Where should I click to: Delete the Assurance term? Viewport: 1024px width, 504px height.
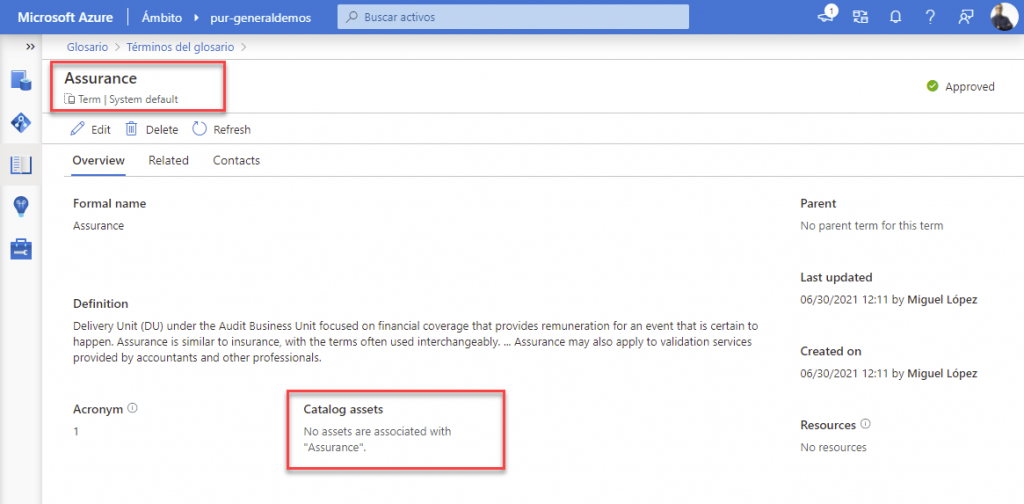[x=151, y=129]
